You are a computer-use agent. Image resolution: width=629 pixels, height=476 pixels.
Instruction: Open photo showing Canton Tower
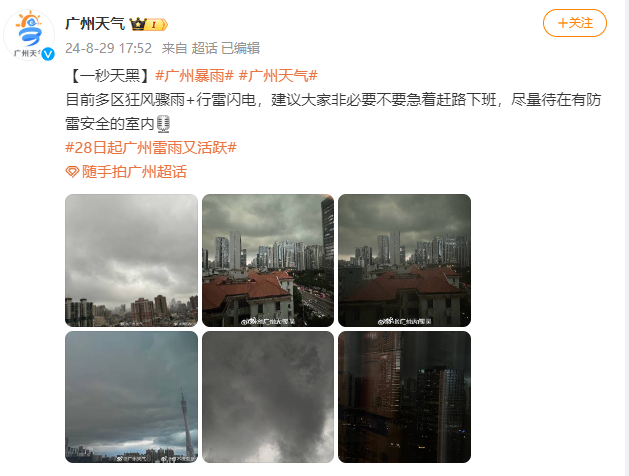click(131, 397)
